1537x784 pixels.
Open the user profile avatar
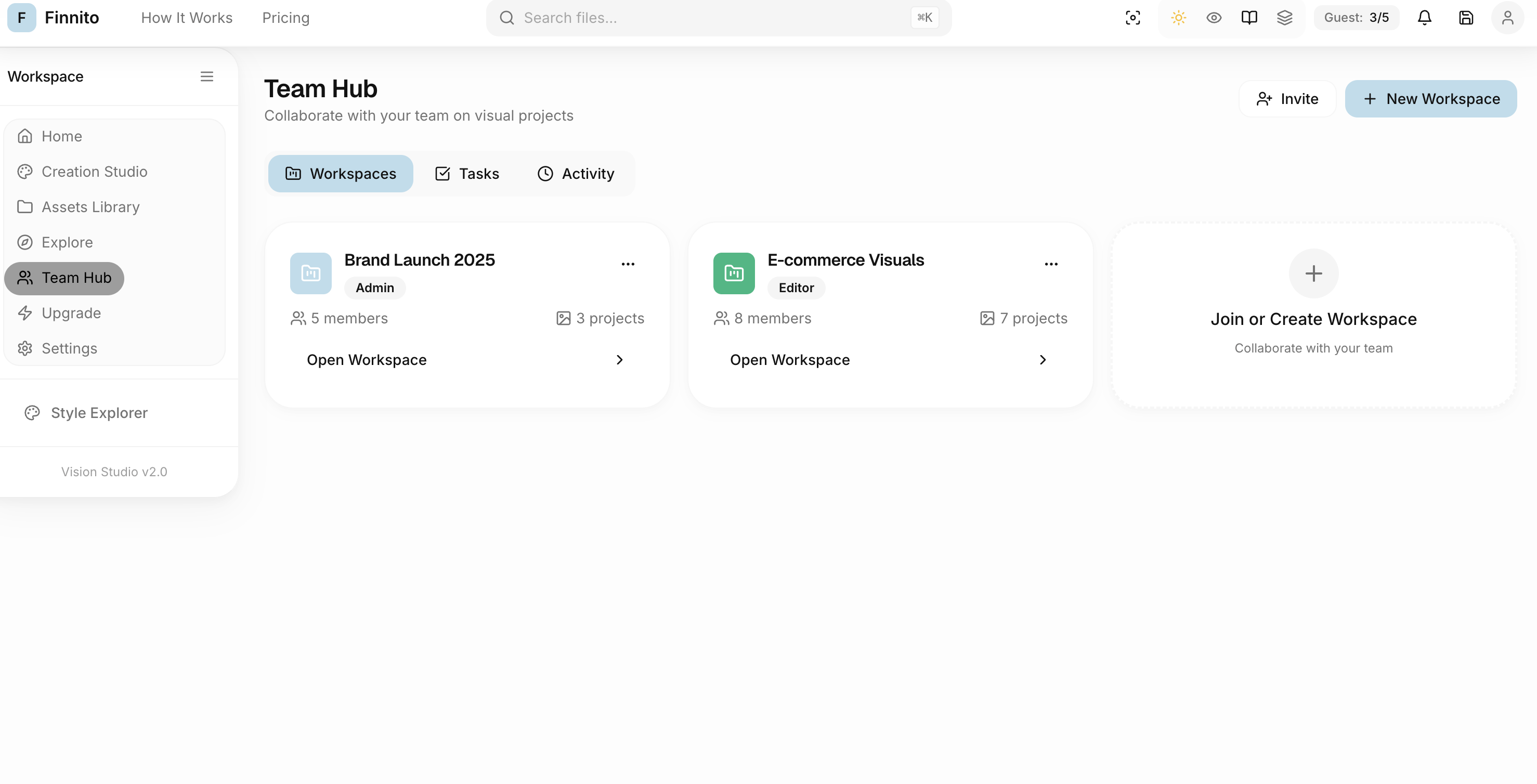click(x=1508, y=17)
